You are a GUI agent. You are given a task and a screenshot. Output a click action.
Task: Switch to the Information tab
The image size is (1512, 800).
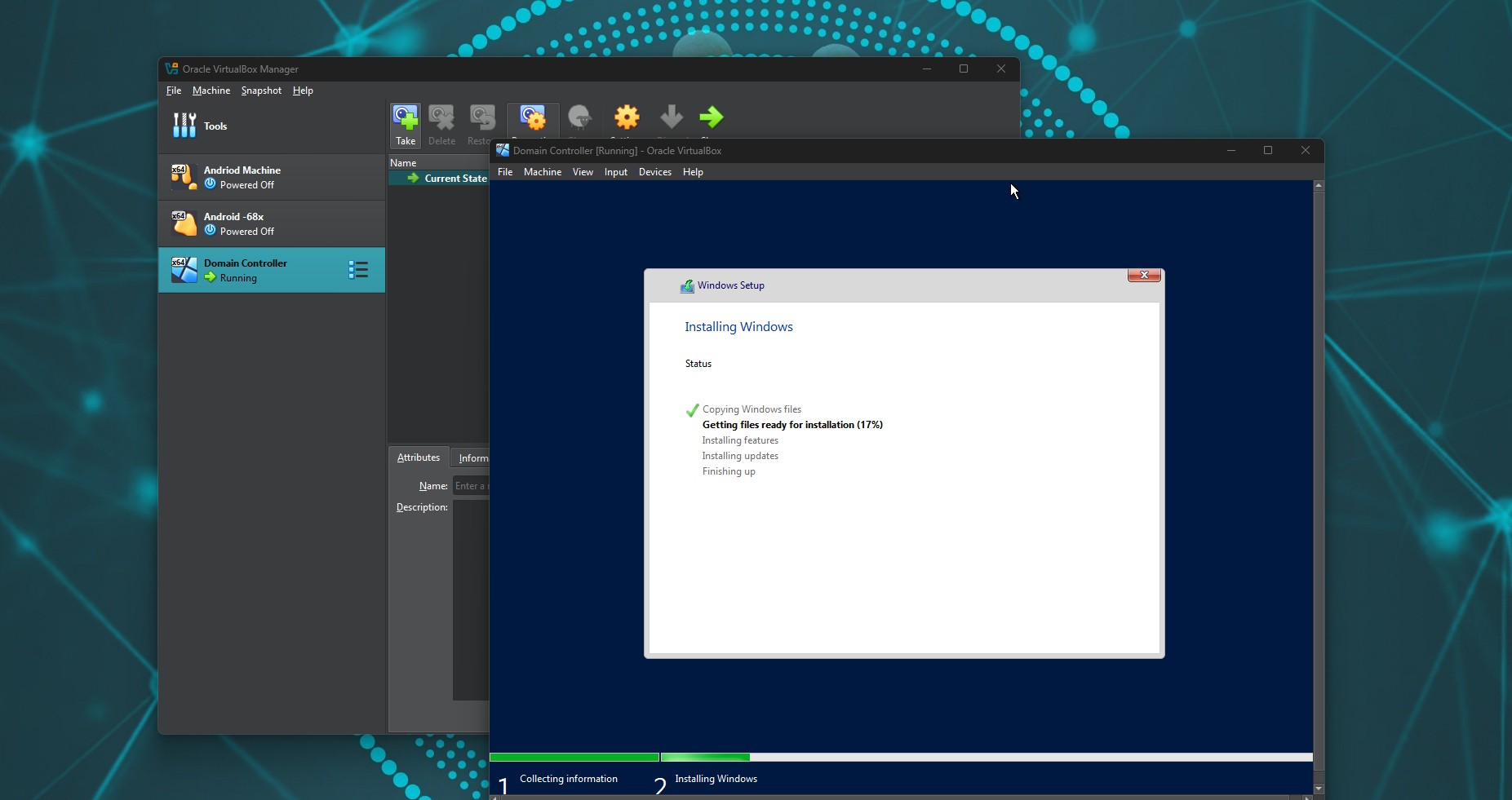(x=470, y=458)
